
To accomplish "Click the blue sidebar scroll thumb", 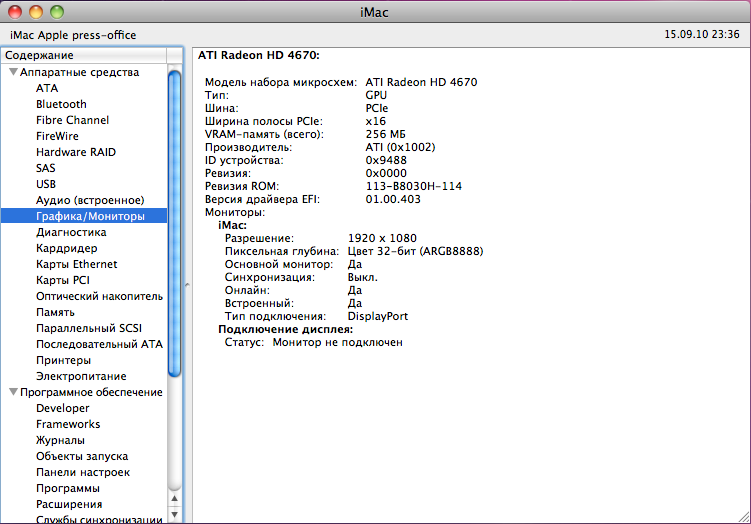I will 174,224.
